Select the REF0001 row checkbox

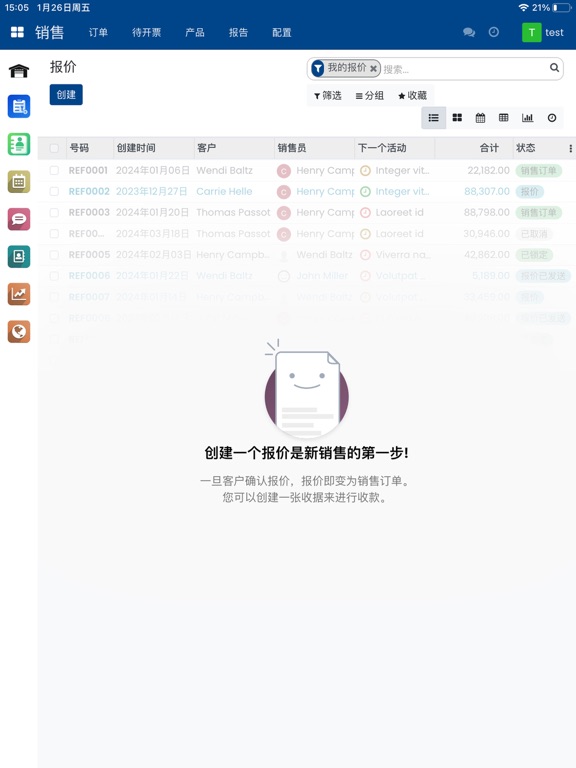tap(54, 170)
